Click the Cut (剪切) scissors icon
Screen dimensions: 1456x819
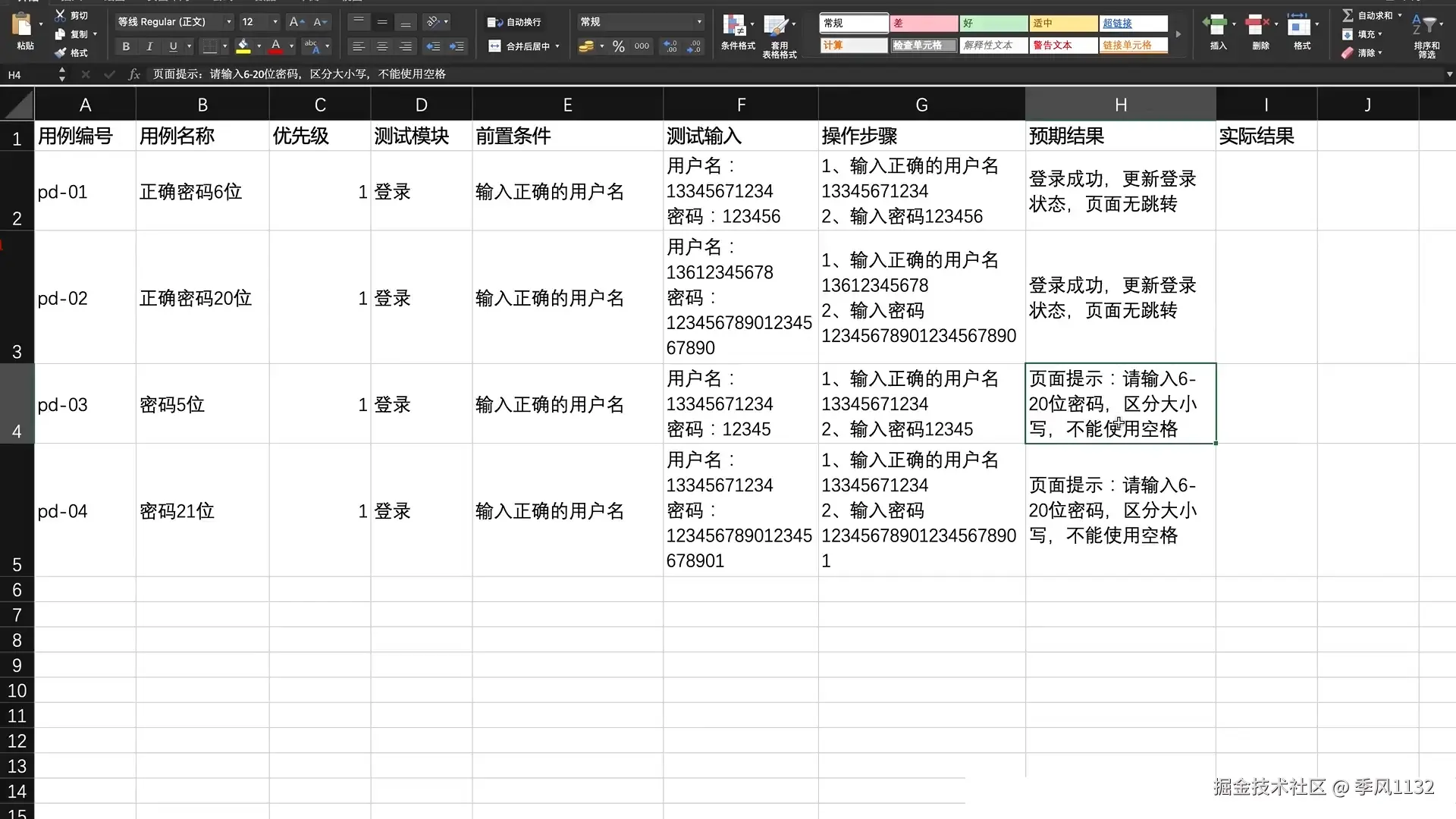(x=60, y=15)
